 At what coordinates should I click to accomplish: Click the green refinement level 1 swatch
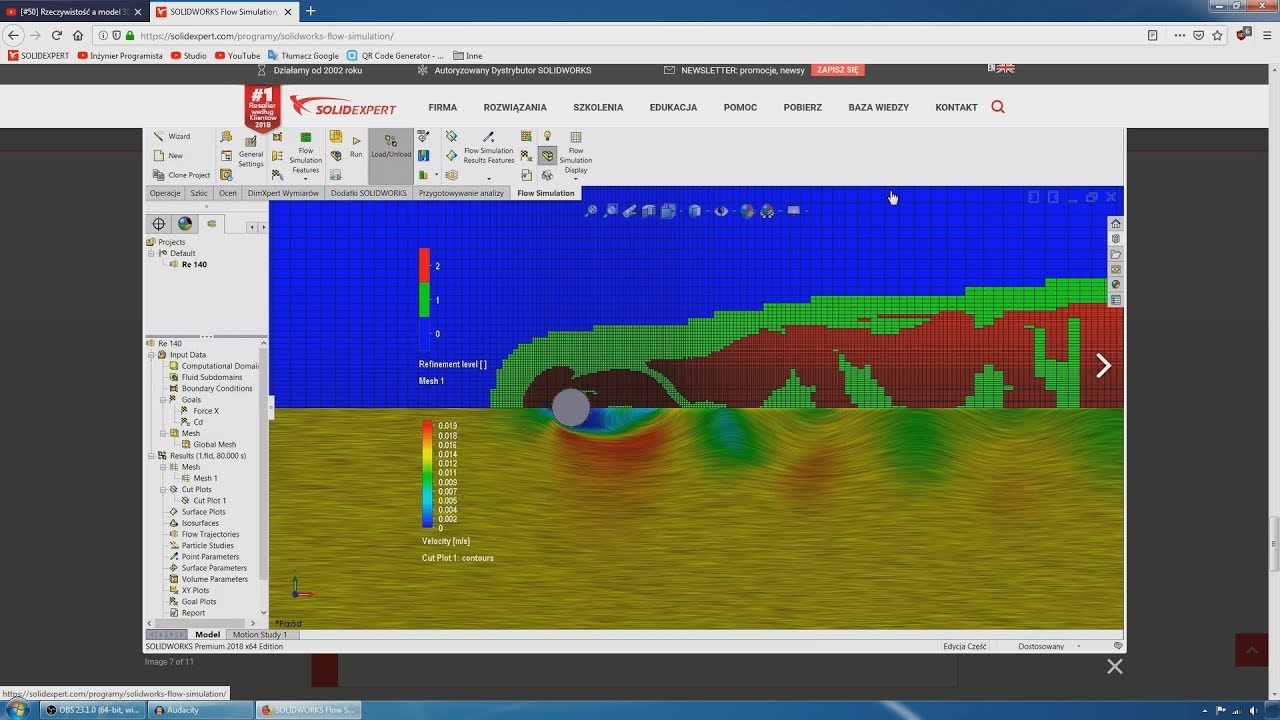click(x=424, y=300)
